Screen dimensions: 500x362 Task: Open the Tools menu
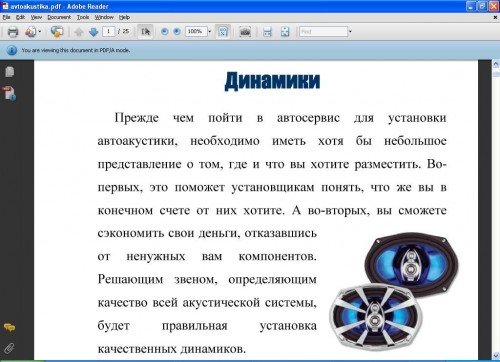(83, 17)
